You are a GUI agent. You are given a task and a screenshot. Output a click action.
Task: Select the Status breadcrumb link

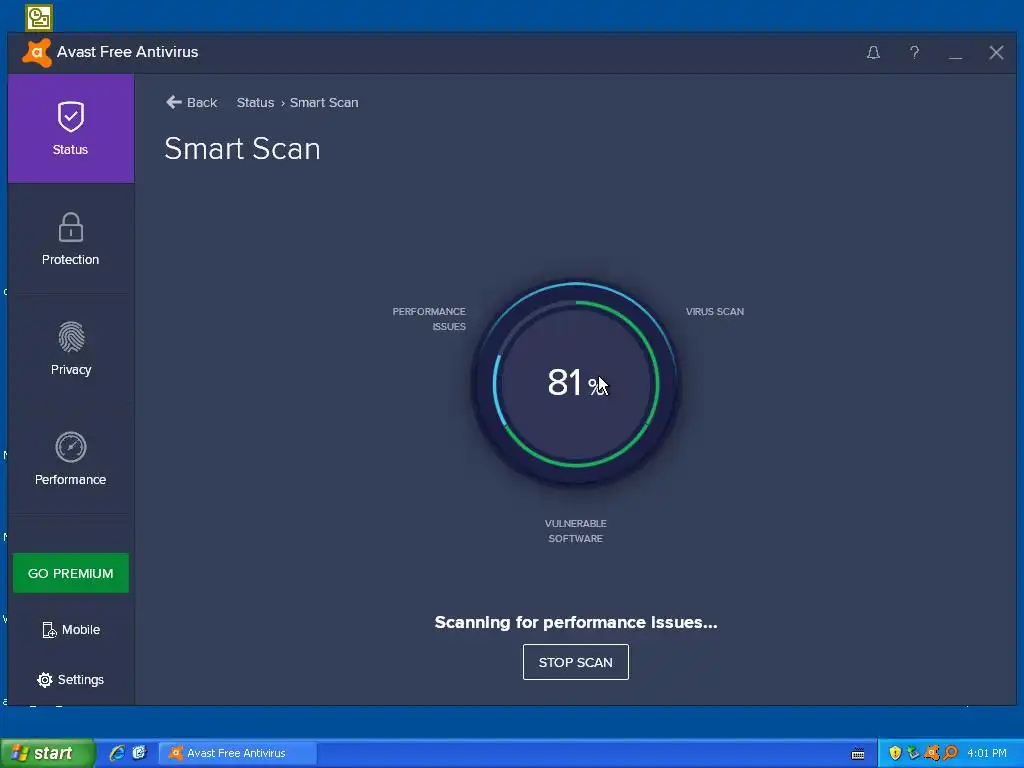coord(255,103)
